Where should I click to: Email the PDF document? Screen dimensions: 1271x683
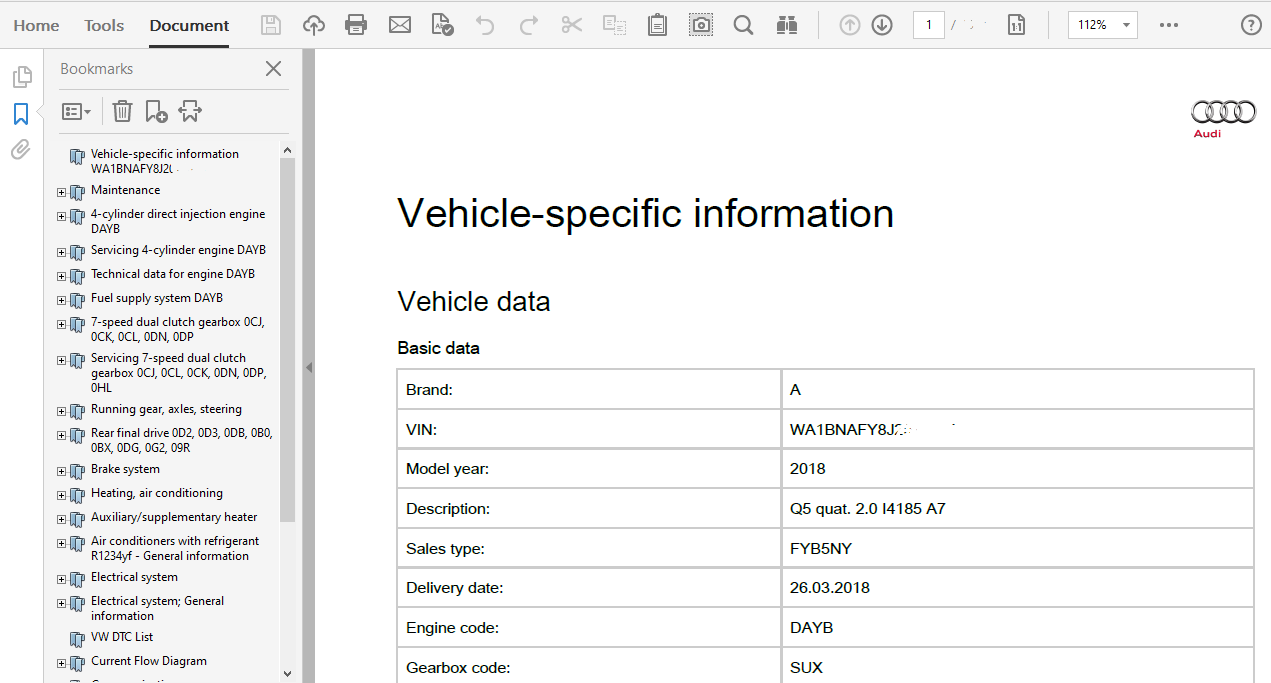[x=400, y=25]
